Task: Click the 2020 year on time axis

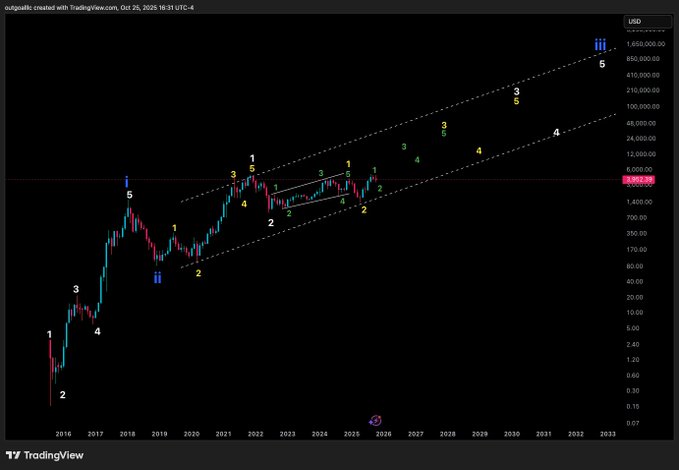Action: pos(191,434)
